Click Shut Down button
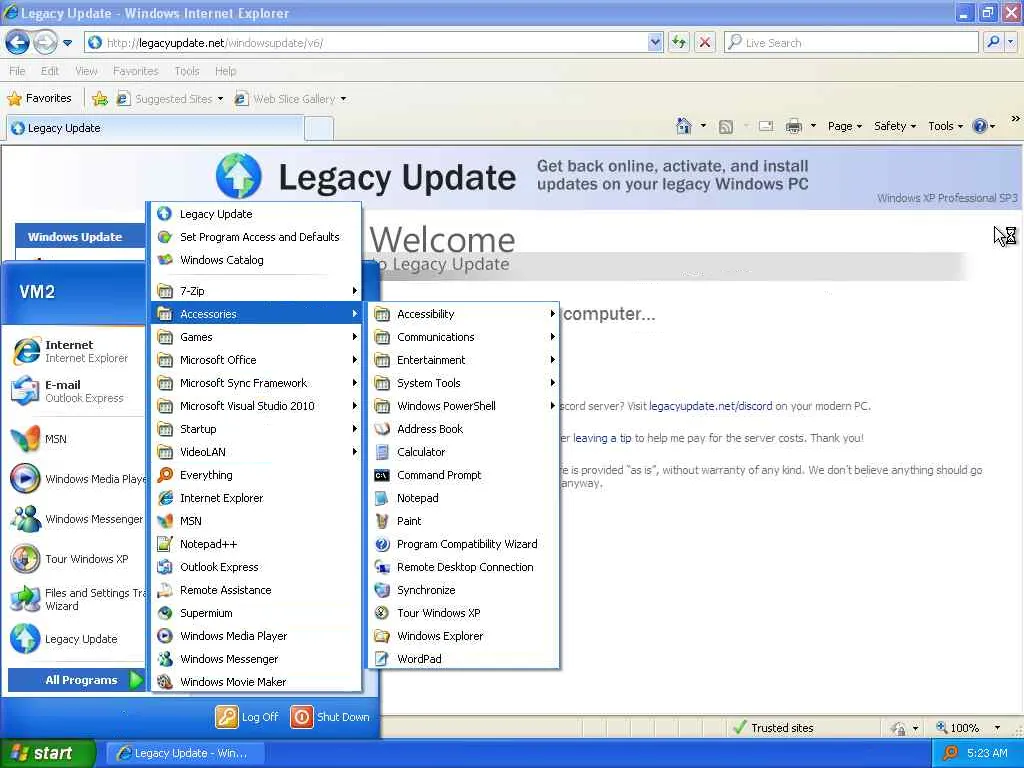 click(330, 716)
